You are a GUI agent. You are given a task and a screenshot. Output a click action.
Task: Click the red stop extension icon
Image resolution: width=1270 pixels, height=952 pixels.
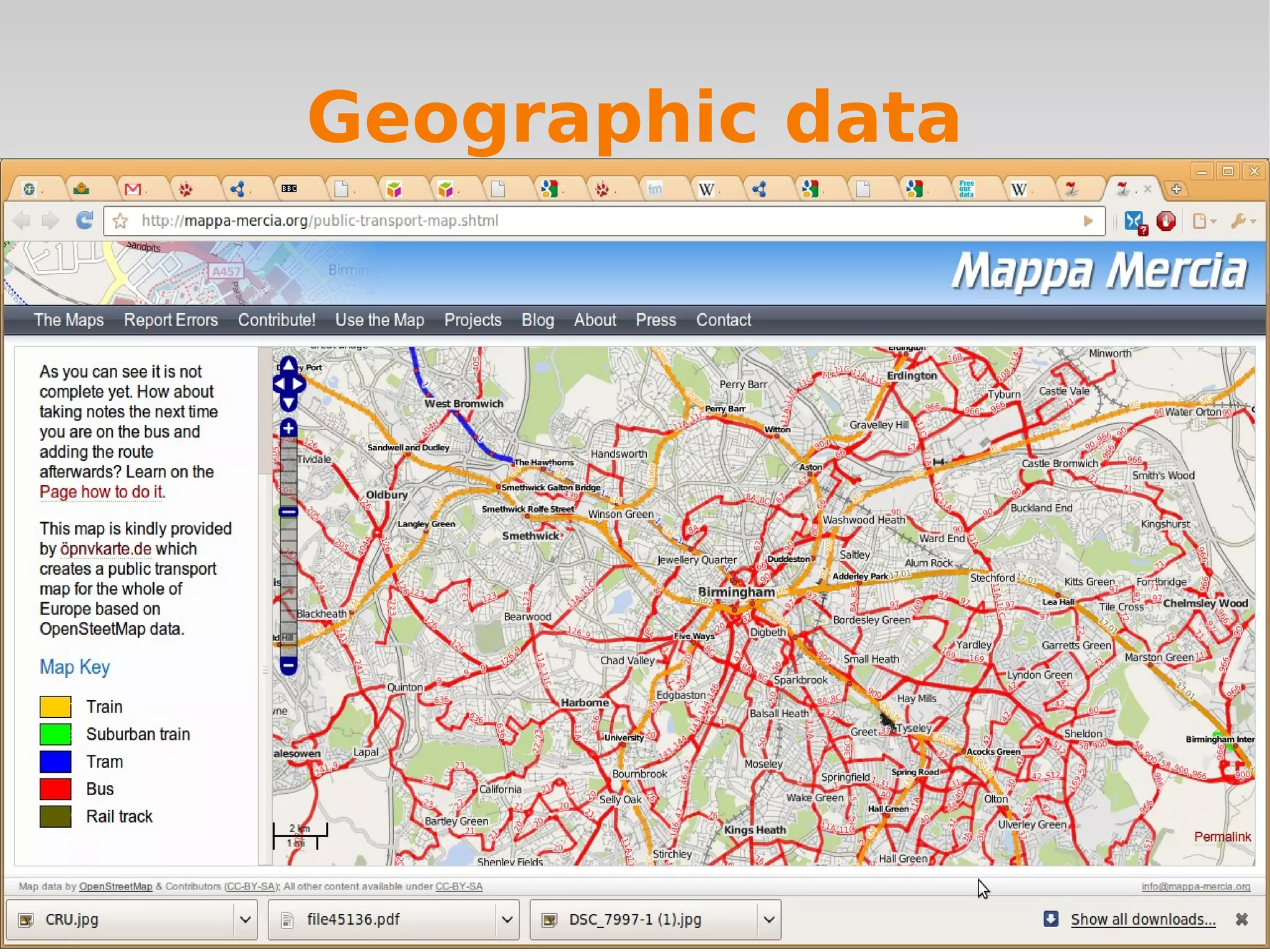pos(1166,221)
